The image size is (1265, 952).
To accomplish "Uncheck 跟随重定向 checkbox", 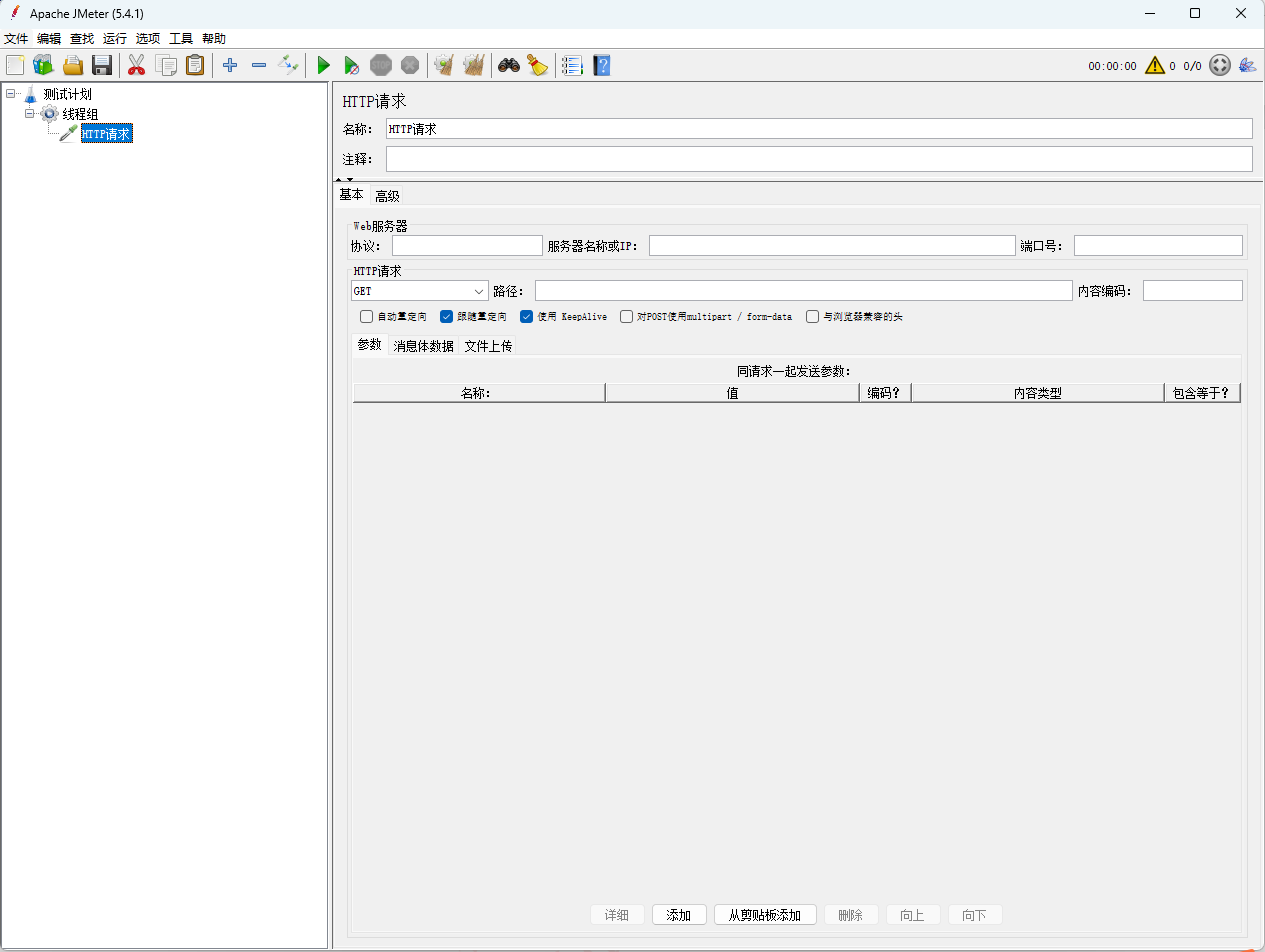I will [447, 317].
